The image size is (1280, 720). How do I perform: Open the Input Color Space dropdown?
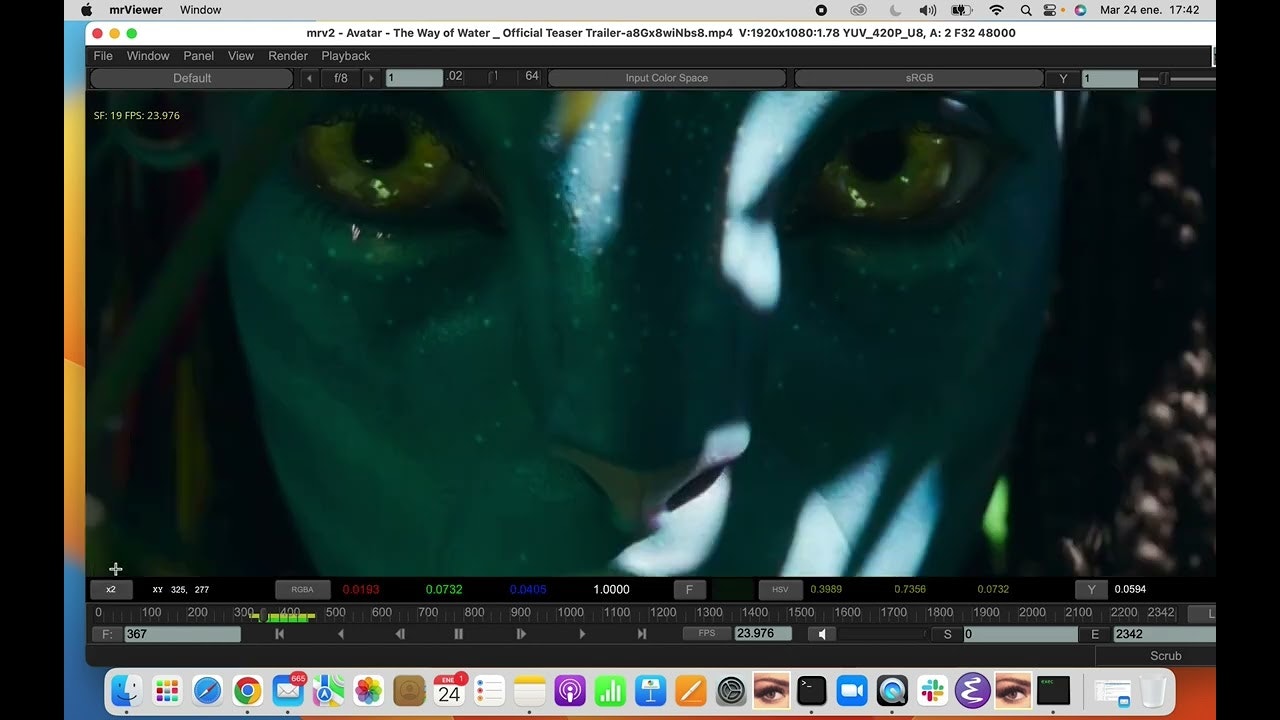[666, 78]
